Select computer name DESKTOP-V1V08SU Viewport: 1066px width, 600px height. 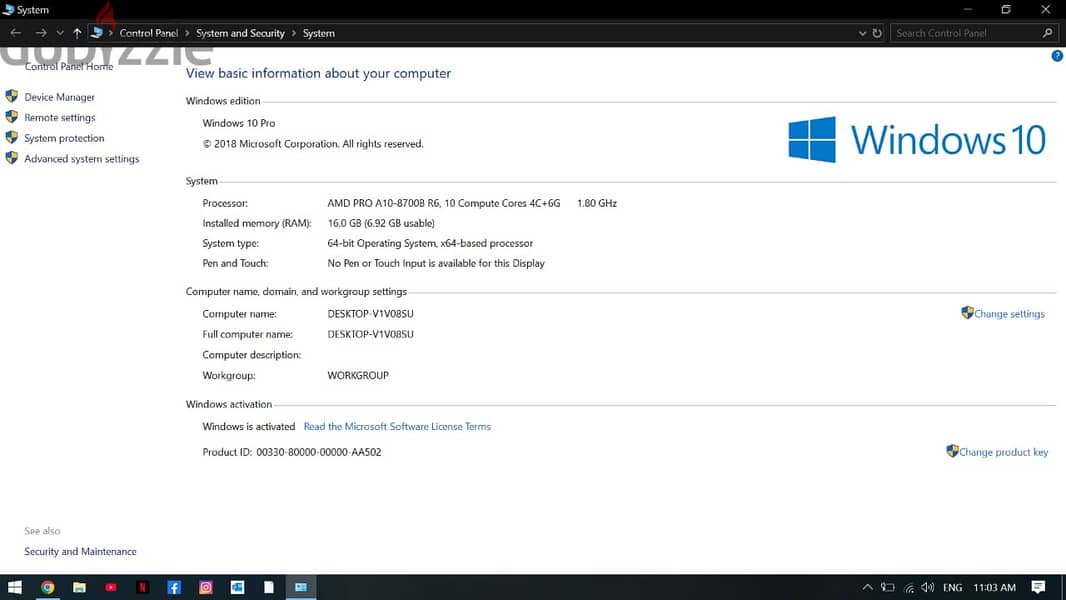[371, 314]
